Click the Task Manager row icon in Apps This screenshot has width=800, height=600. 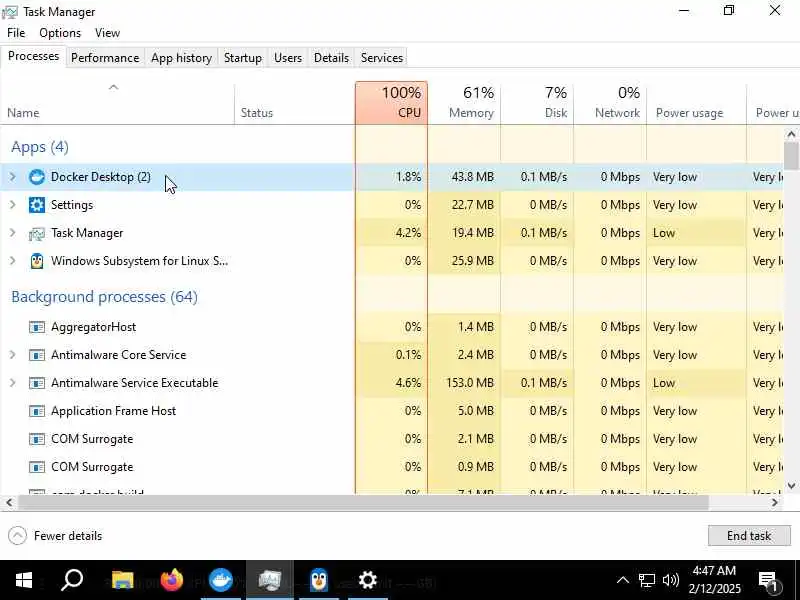(37, 233)
